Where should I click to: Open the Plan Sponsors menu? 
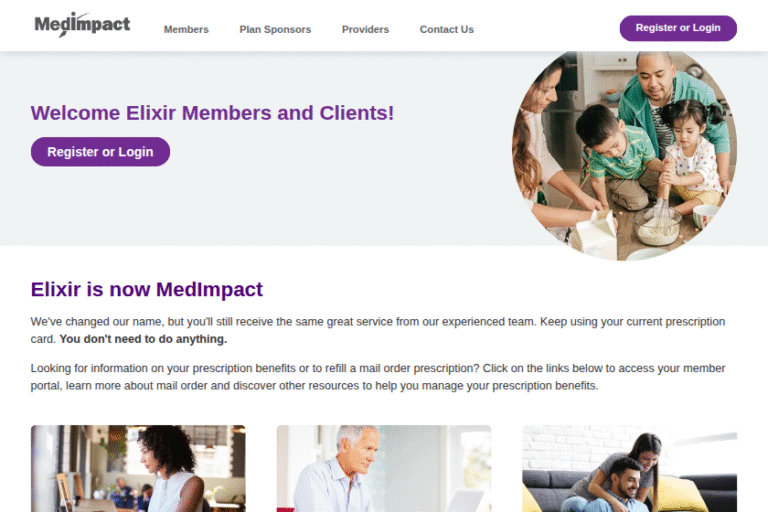275,29
